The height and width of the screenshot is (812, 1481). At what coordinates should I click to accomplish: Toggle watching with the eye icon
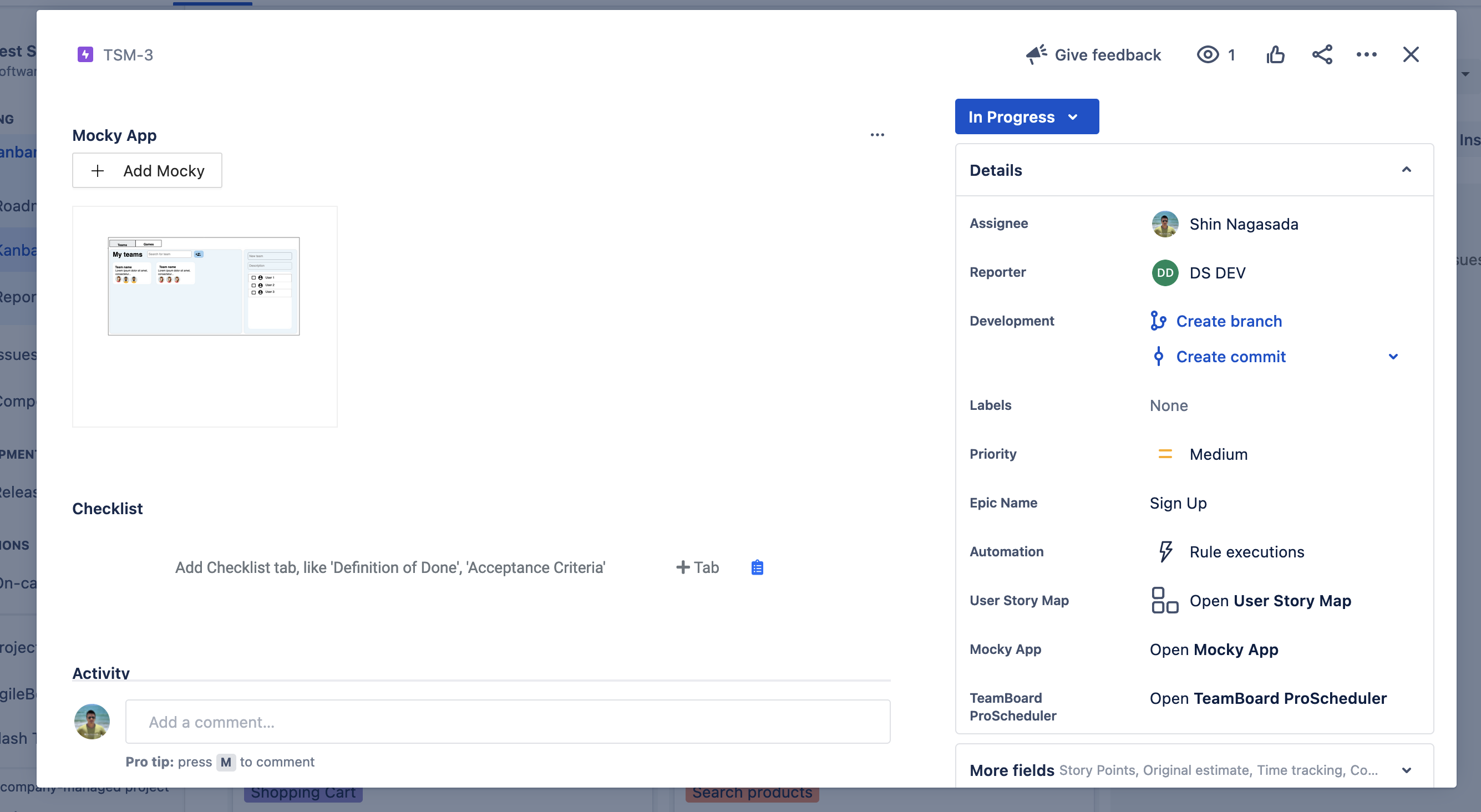tap(1208, 54)
